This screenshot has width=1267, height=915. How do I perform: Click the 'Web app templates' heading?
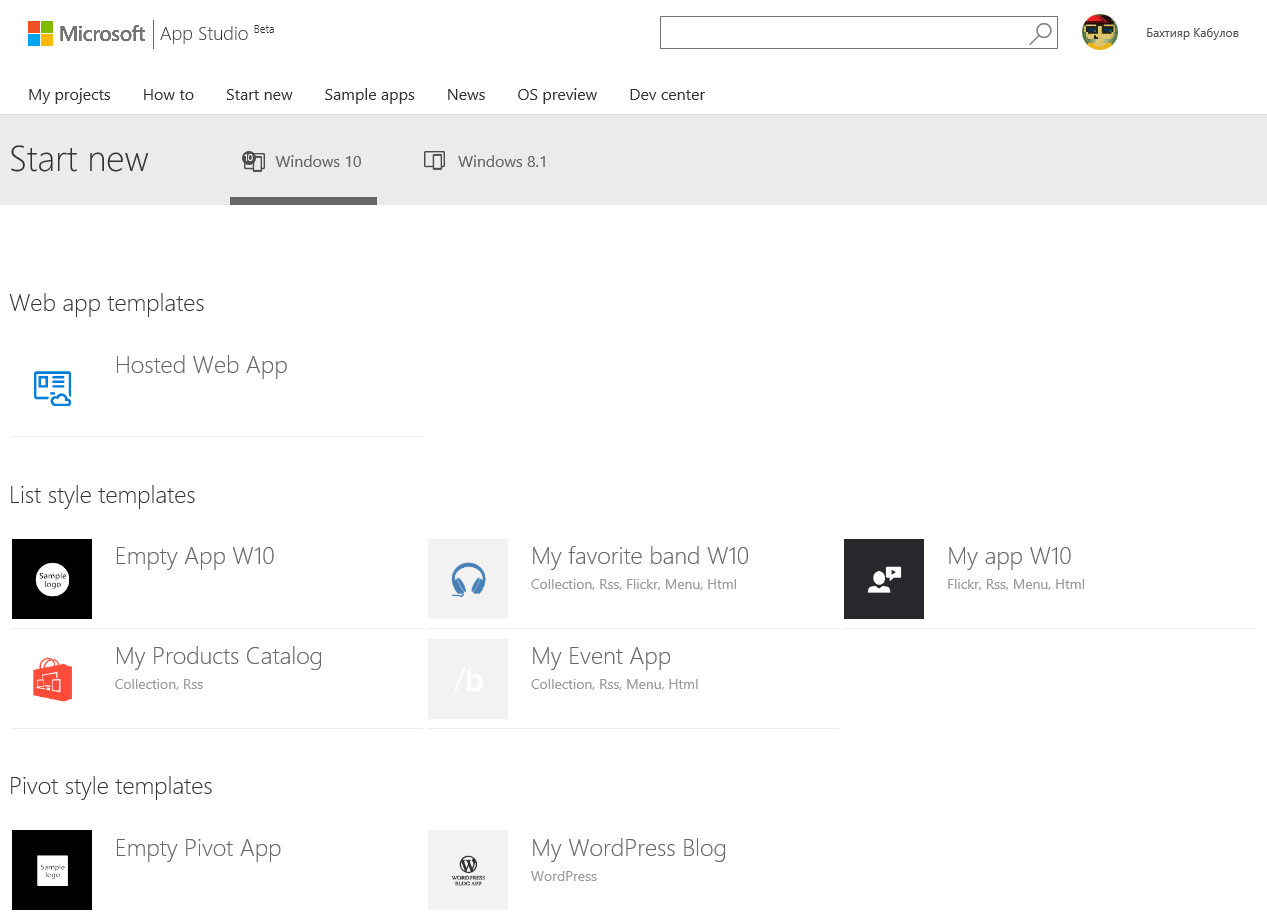click(107, 303)
